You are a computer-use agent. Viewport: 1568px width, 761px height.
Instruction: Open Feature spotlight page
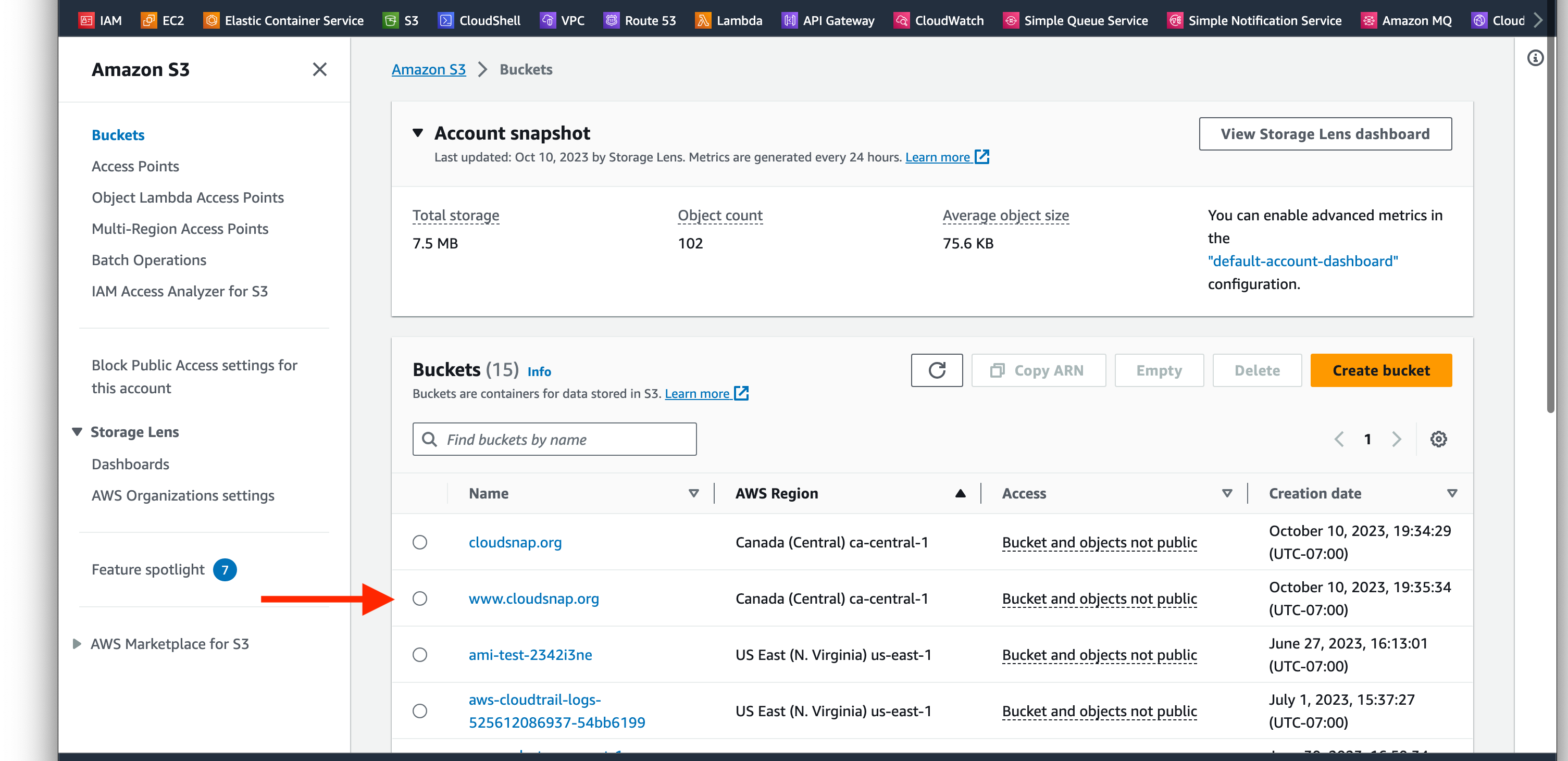(x=148, y=569)
